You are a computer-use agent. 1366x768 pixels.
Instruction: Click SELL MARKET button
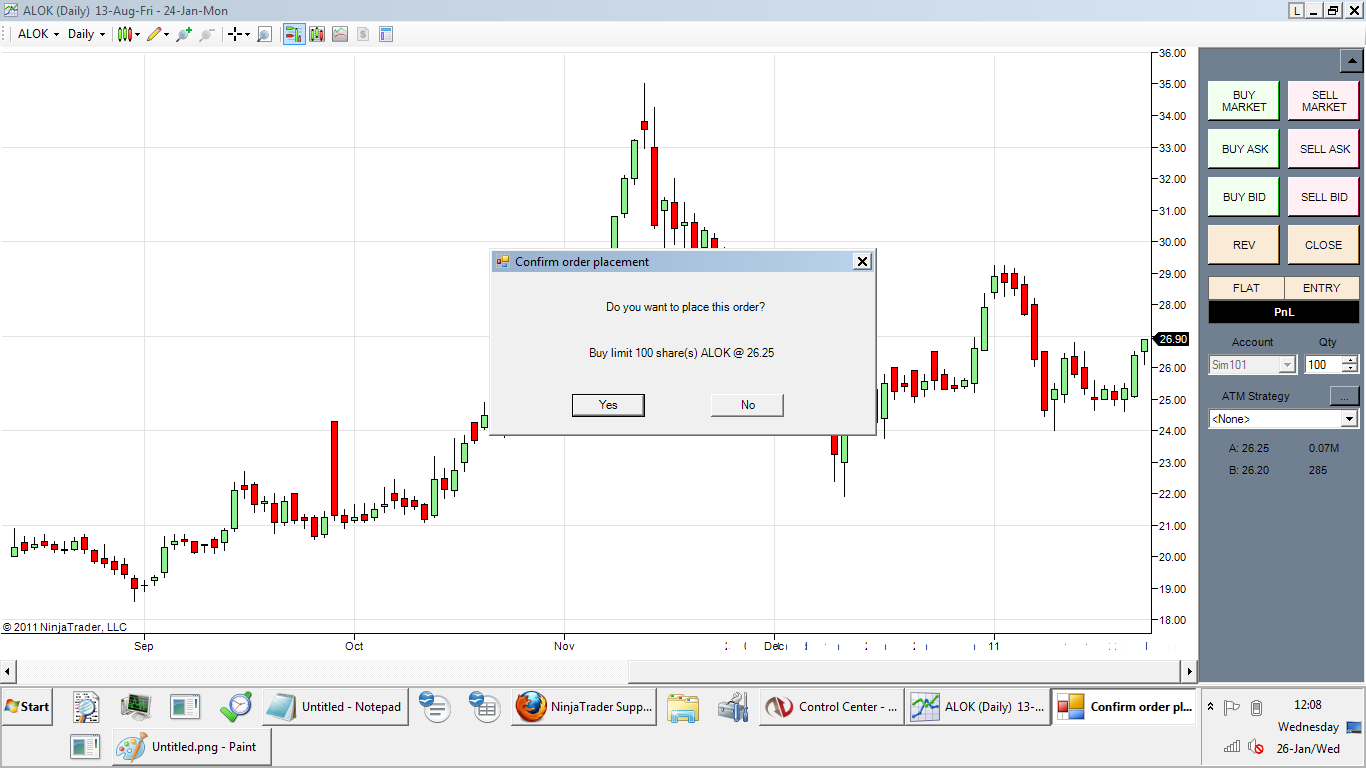coord(1324,101)
